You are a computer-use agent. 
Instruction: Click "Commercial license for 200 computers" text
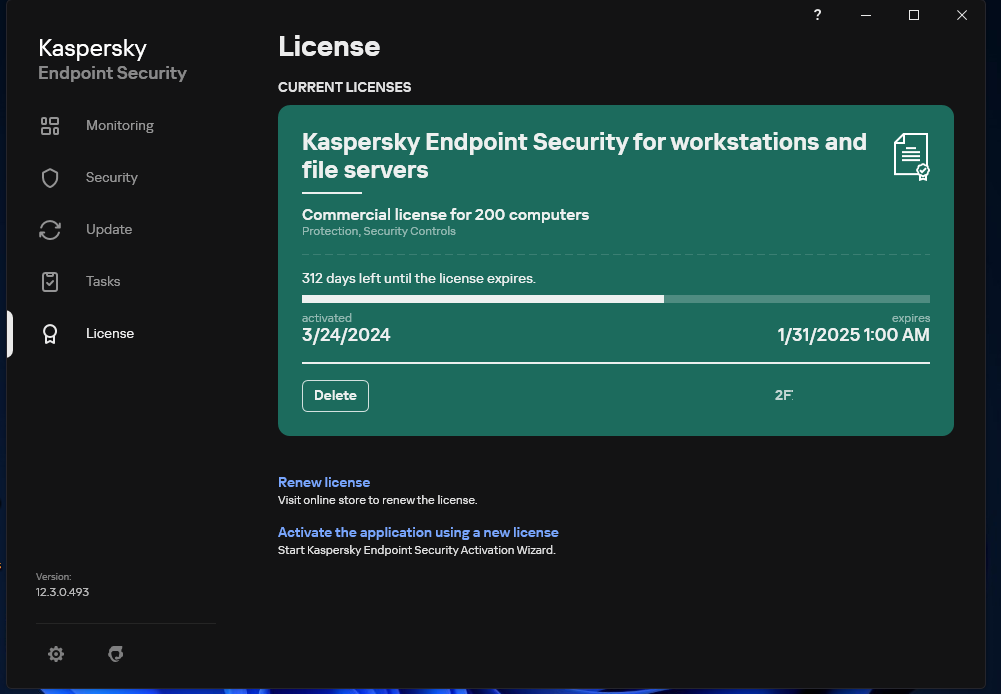pyautogui.click(x=446, y=215)
